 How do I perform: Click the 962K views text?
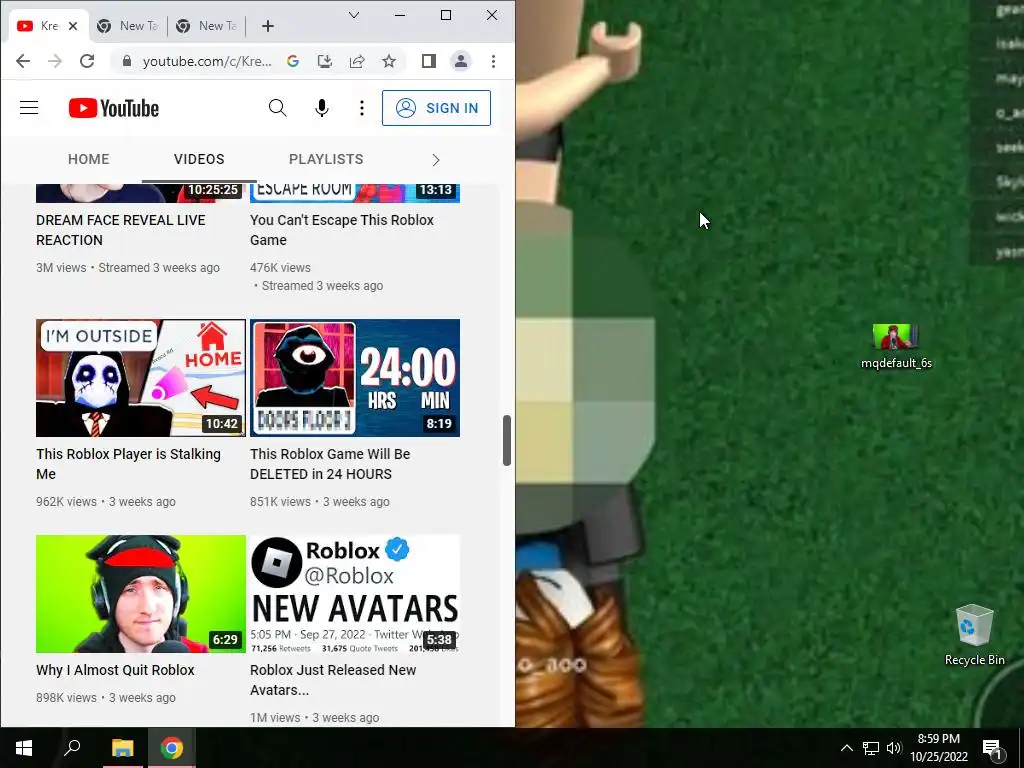click(x=66, y=502)
